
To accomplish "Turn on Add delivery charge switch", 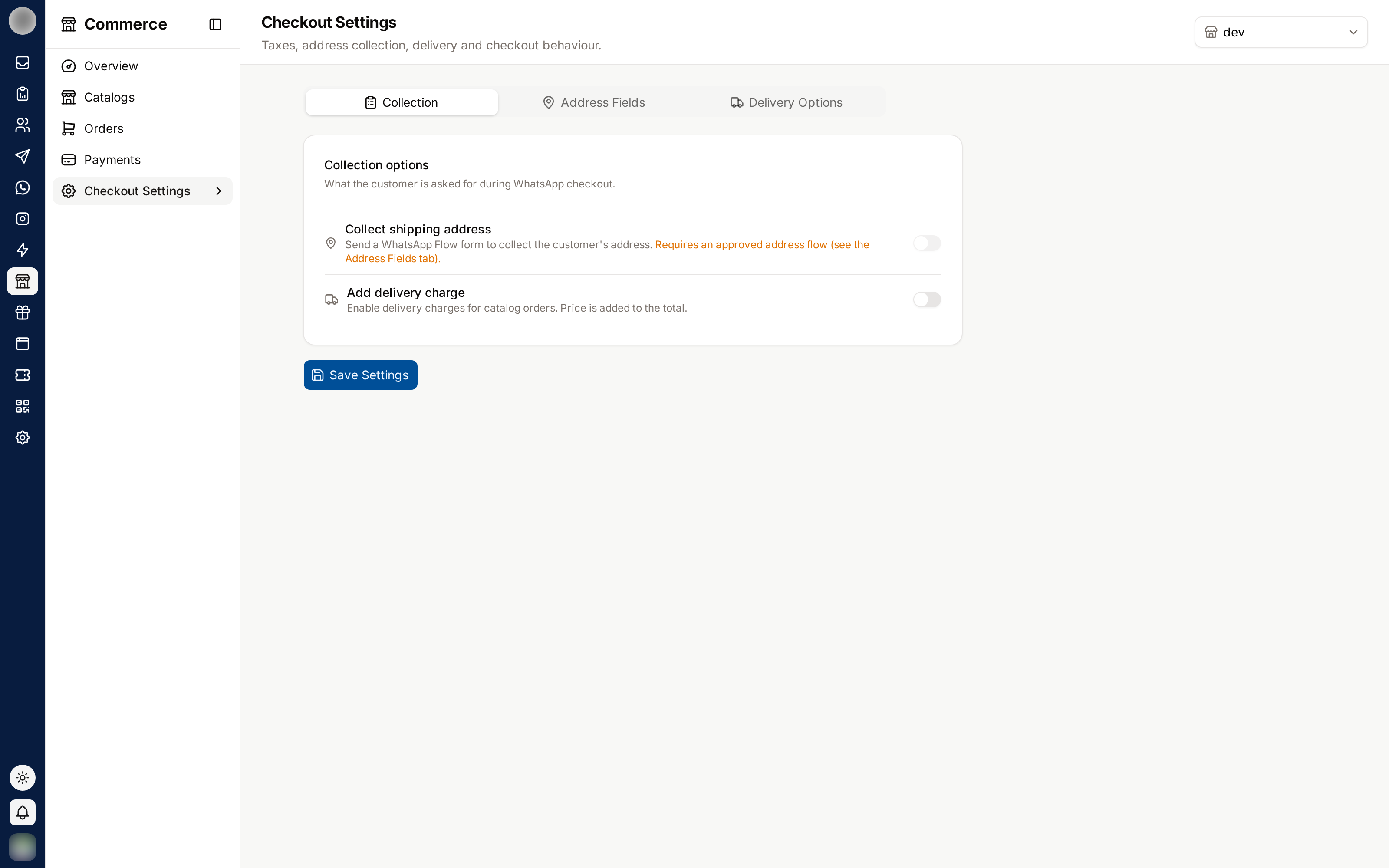I will tap(927, 299).
